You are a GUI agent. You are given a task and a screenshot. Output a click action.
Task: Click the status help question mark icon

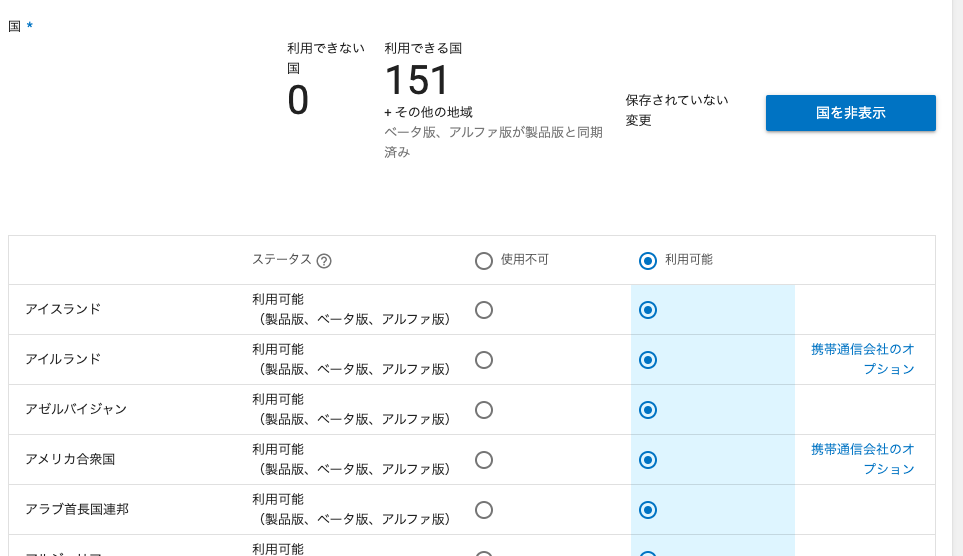coord(324,261)
